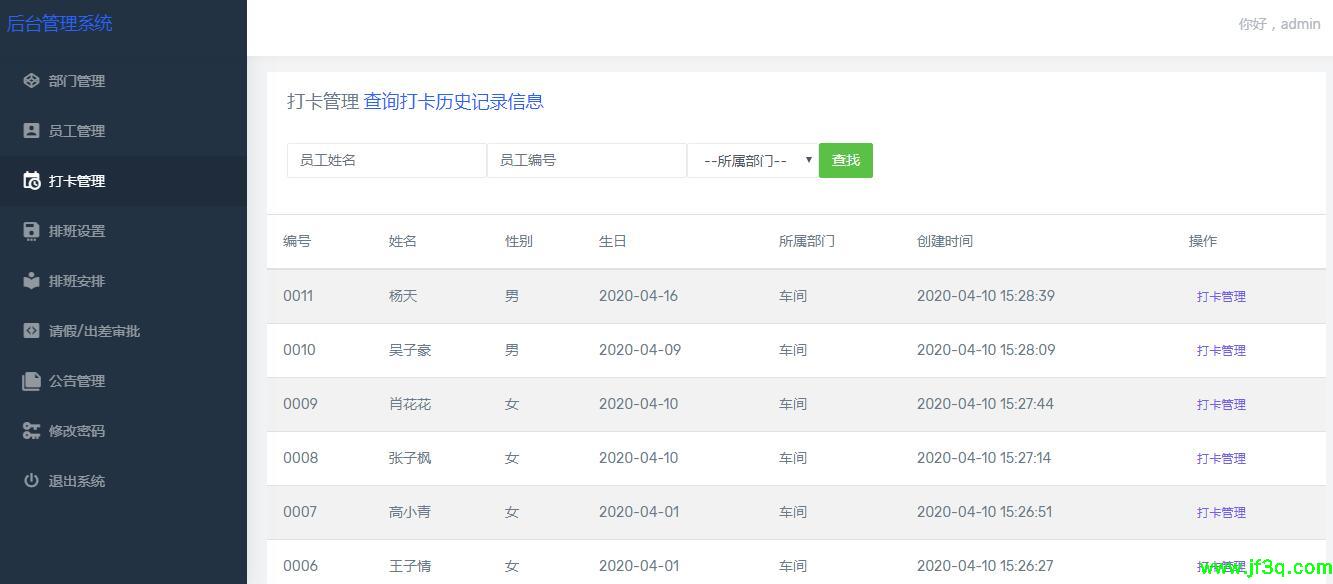
Task: Click the 修改密码 key icon
Action: click(x=31, y=431)
